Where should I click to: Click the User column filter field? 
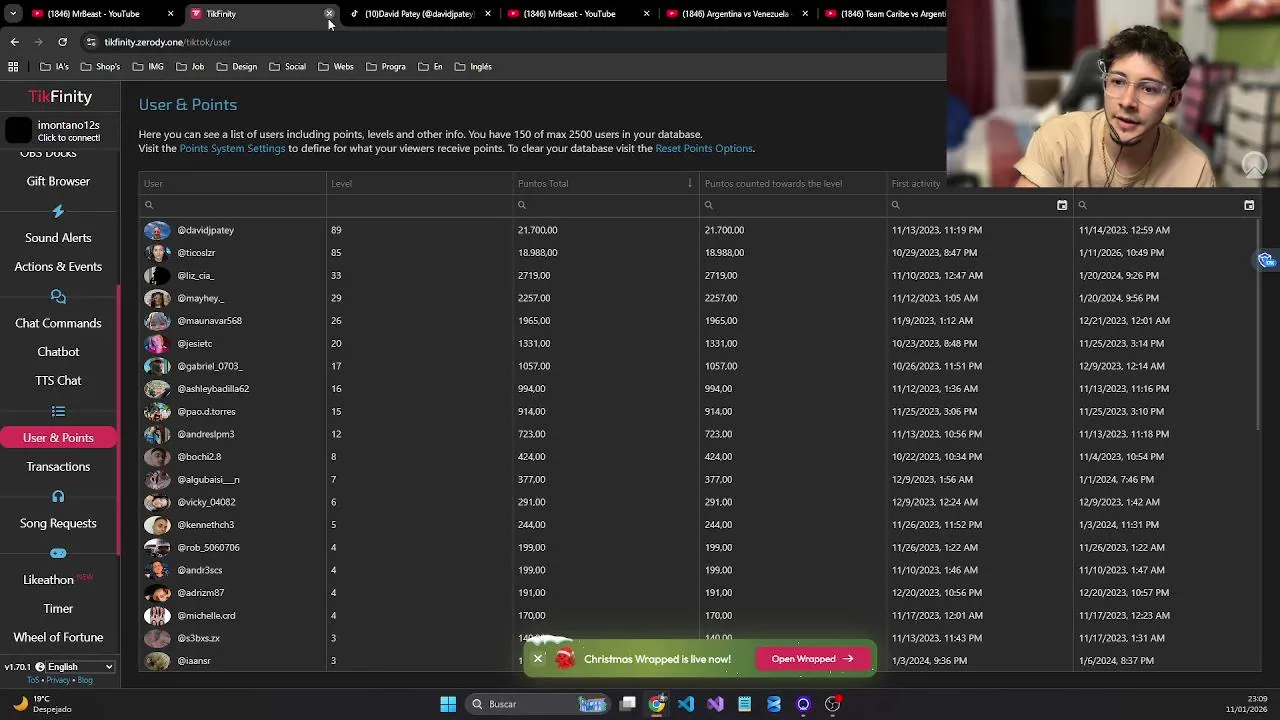click(x=232, y=205)
